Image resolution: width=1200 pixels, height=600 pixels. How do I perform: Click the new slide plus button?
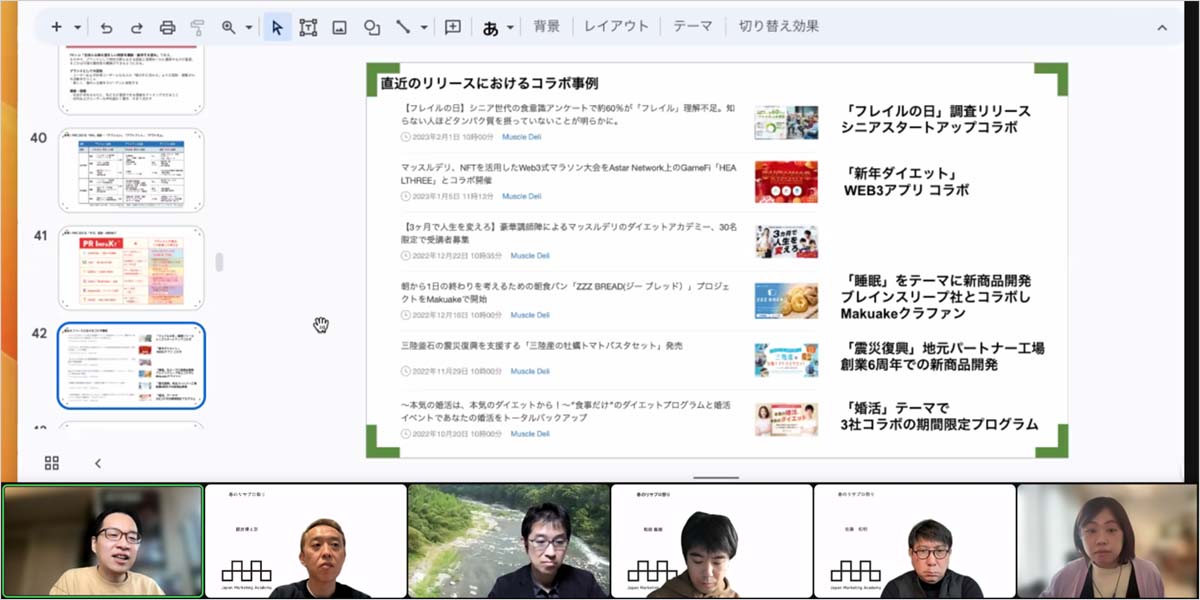pyautogui.click(x=56, y=27)
